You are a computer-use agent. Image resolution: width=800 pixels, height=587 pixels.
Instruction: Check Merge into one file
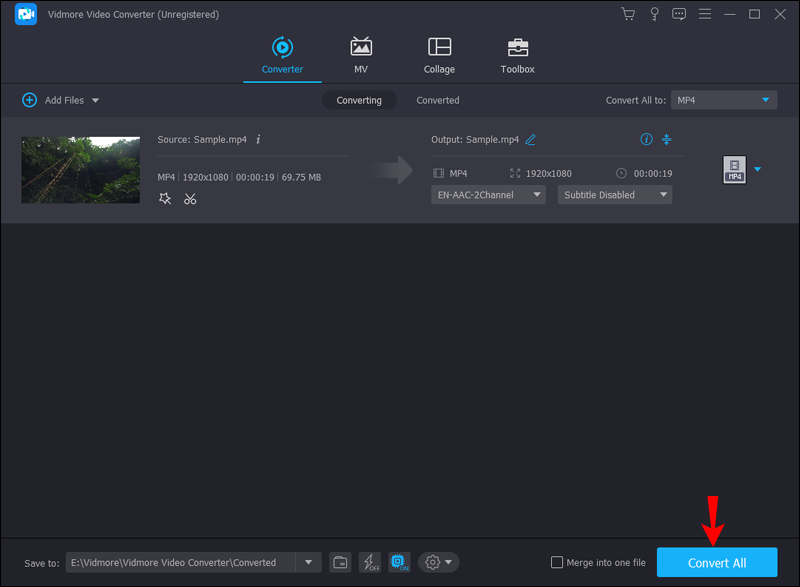coord(557,563)
